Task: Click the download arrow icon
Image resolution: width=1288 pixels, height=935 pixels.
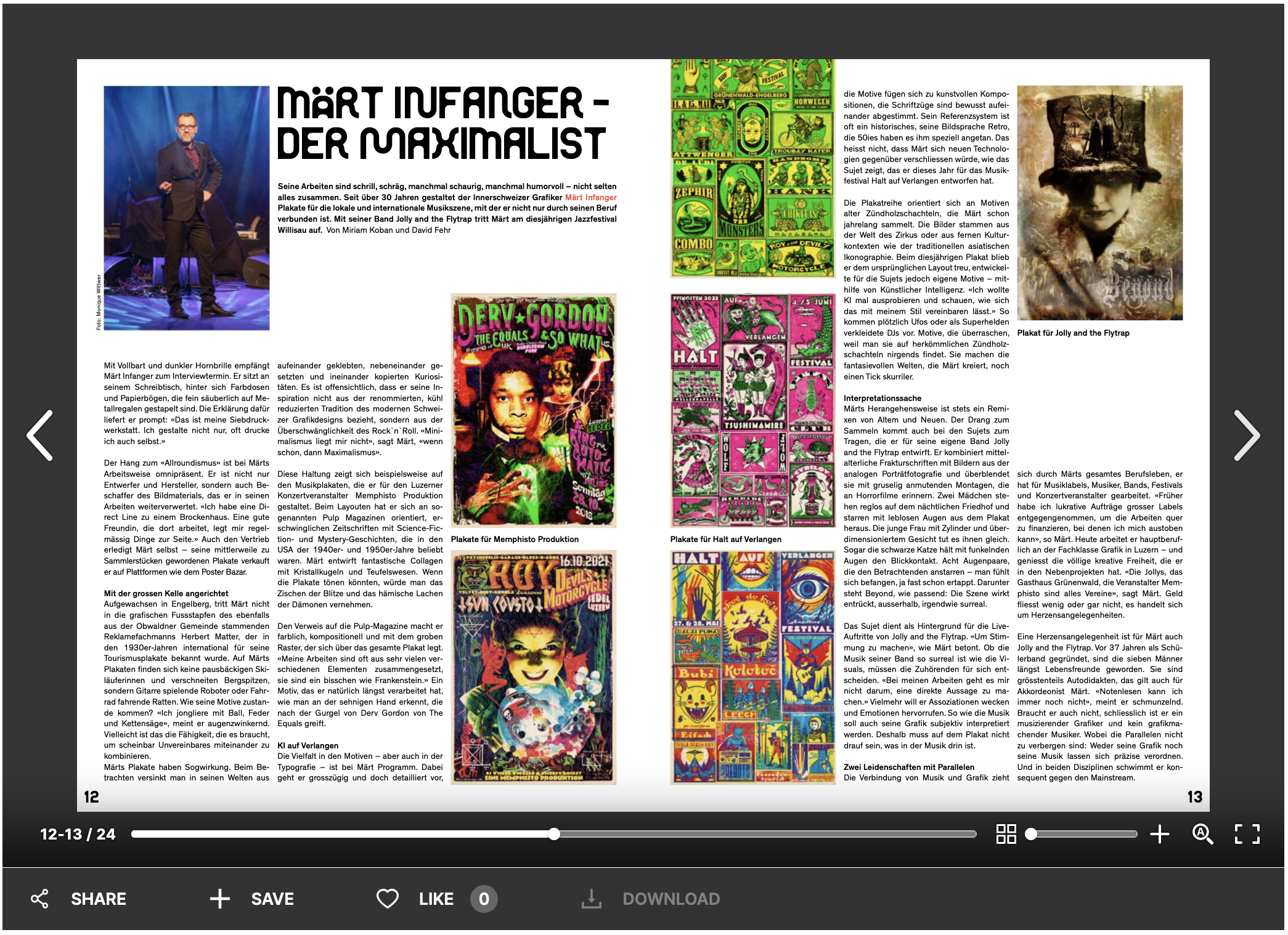Action: (x=592, y=899)
